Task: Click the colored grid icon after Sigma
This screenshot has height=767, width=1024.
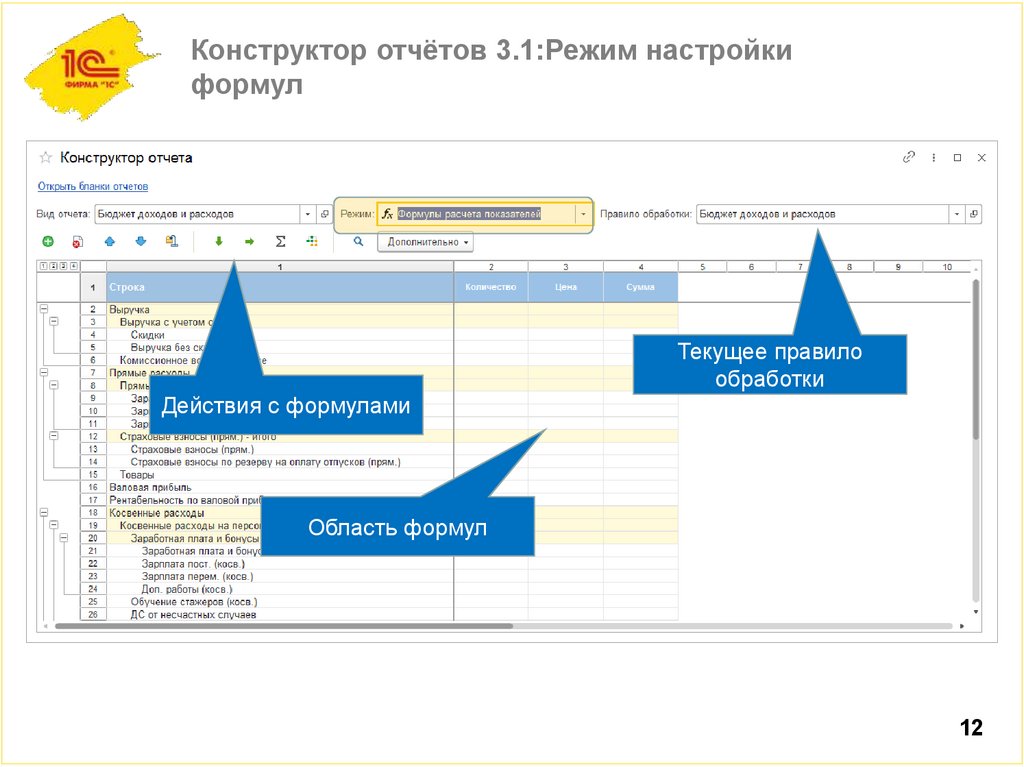Action: pos(312,241)
